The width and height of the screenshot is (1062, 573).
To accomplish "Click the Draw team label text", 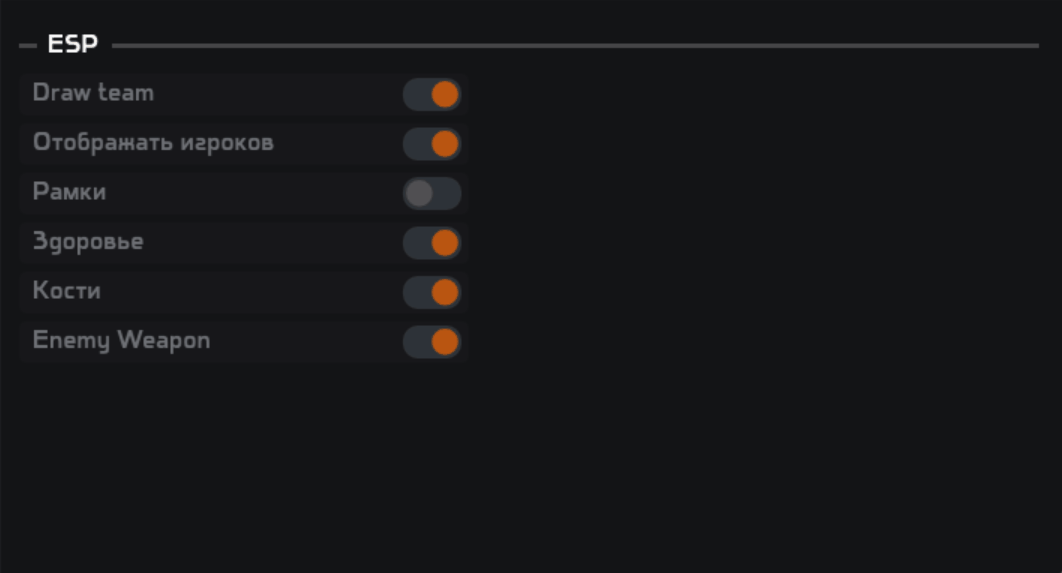I will pos(93,93).
